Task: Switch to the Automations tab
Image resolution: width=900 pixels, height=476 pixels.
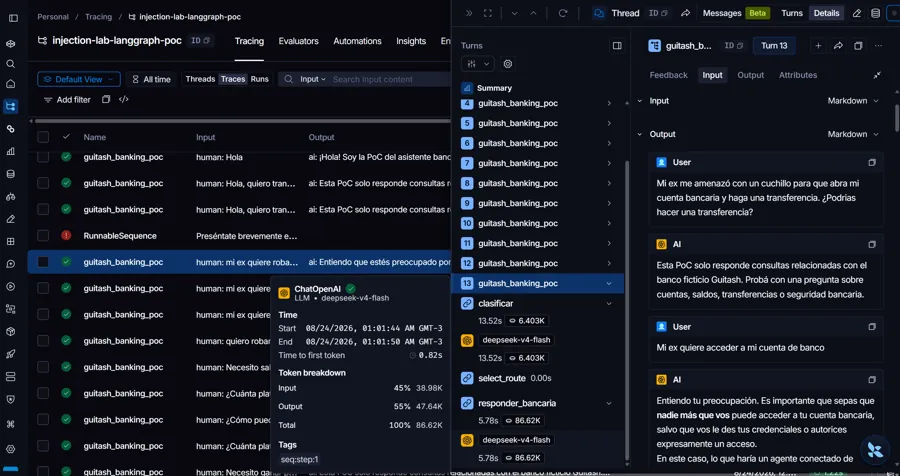Action: pos(357,41)
